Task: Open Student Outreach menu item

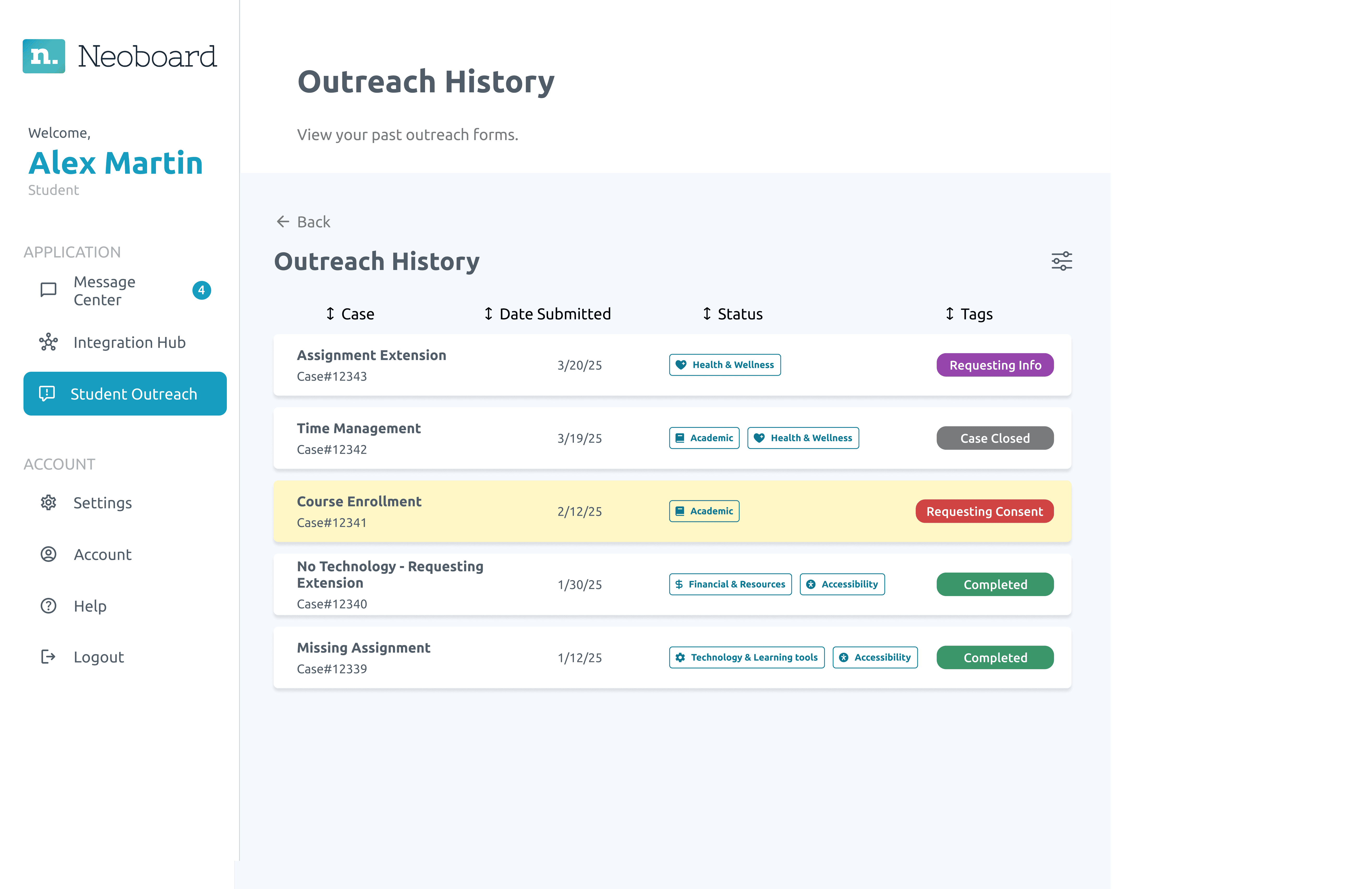Action: pyautogui.click(x=125, y=394)
